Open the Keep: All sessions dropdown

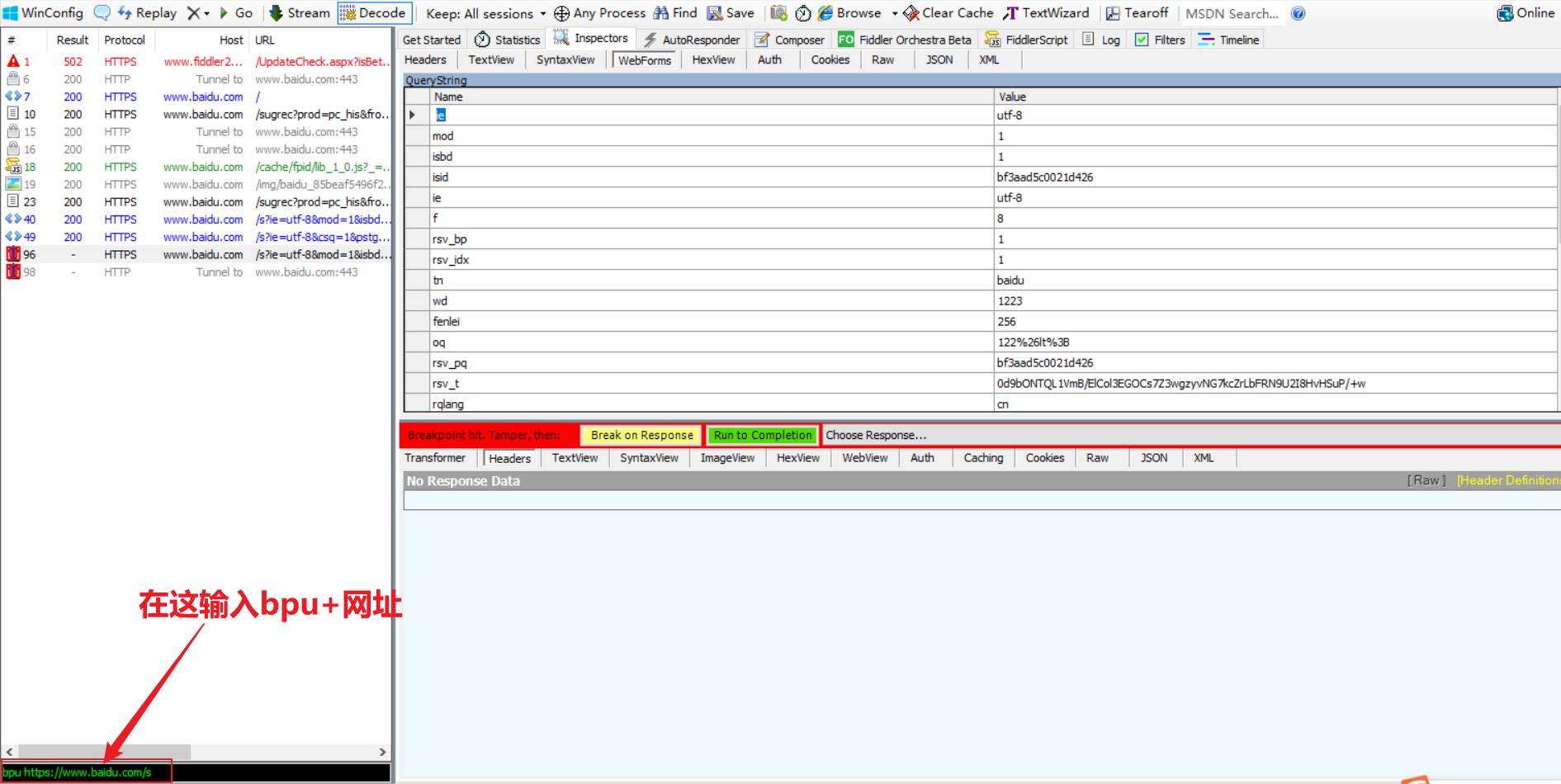pyautogui.click(x=485, y=13)
